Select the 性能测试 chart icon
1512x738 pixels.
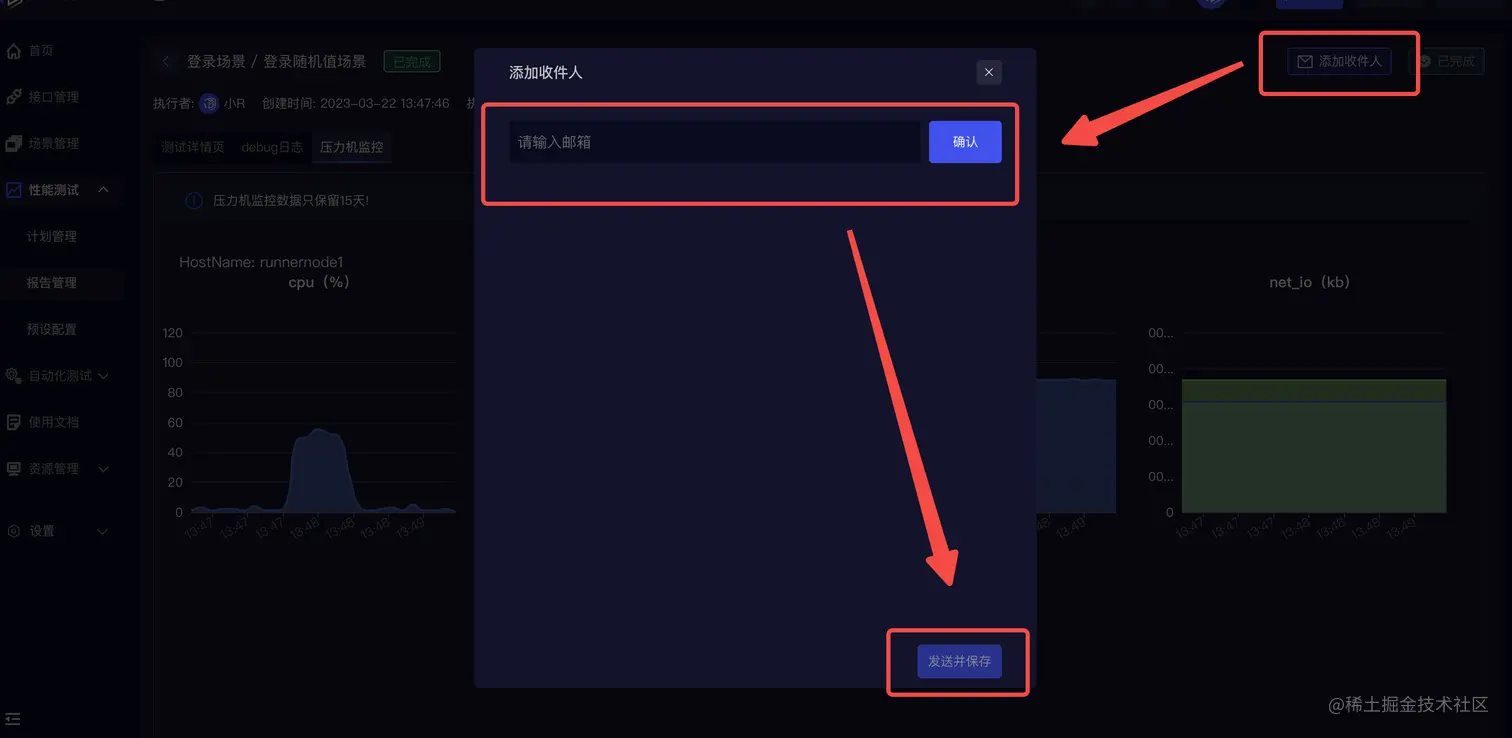[14, 190]
